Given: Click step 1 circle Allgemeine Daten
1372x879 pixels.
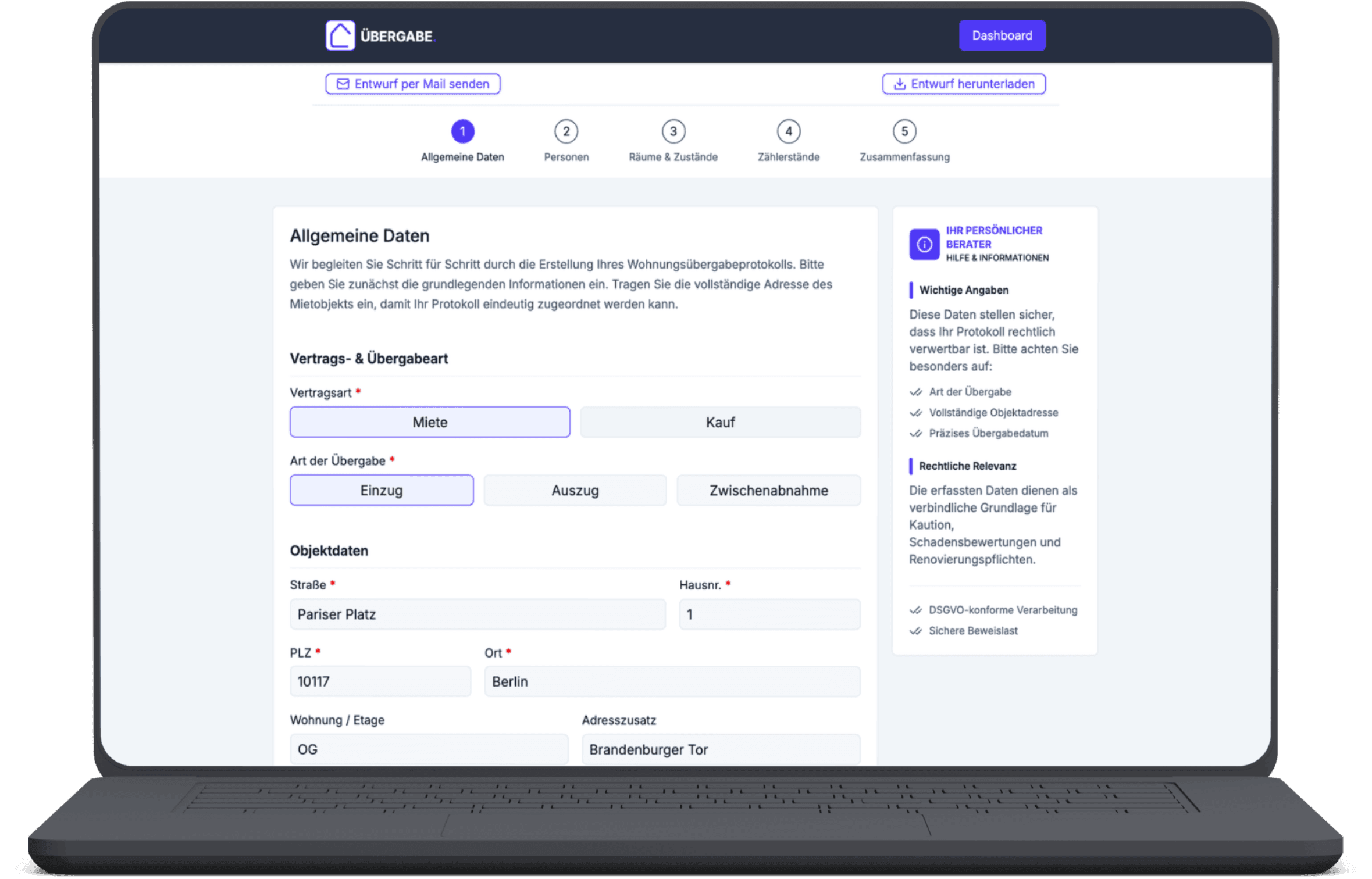Looking at the screenshot, I should tap(463, 131).
